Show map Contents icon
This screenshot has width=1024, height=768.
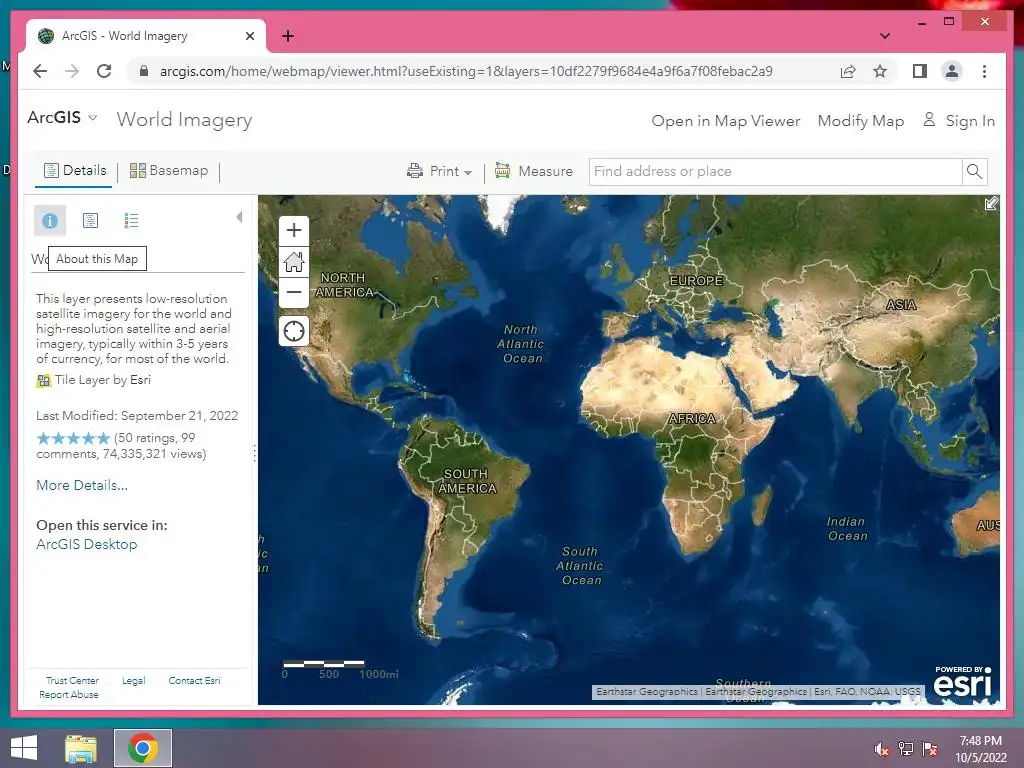(x=91, y=221)
